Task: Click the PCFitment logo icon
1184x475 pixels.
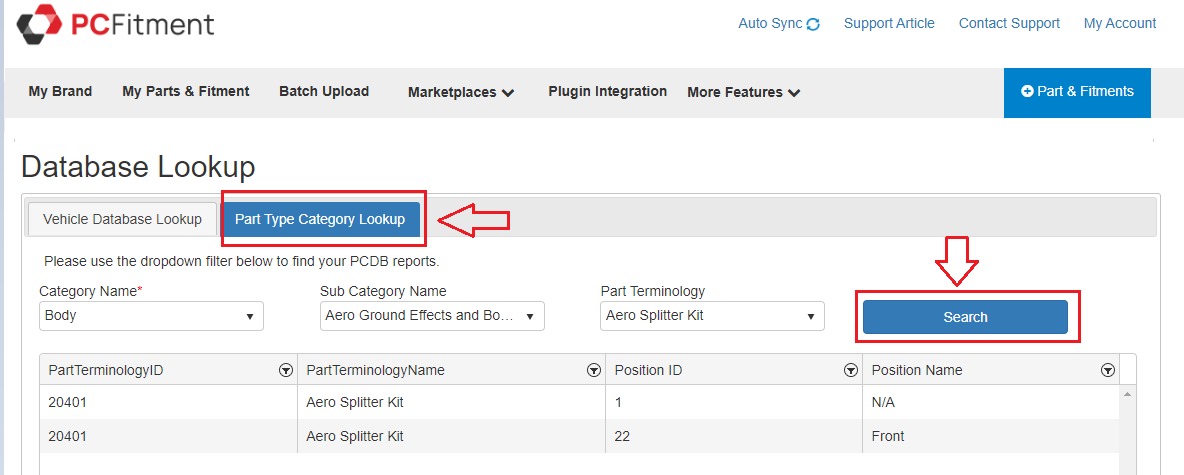Action: [x=38, y=24]
